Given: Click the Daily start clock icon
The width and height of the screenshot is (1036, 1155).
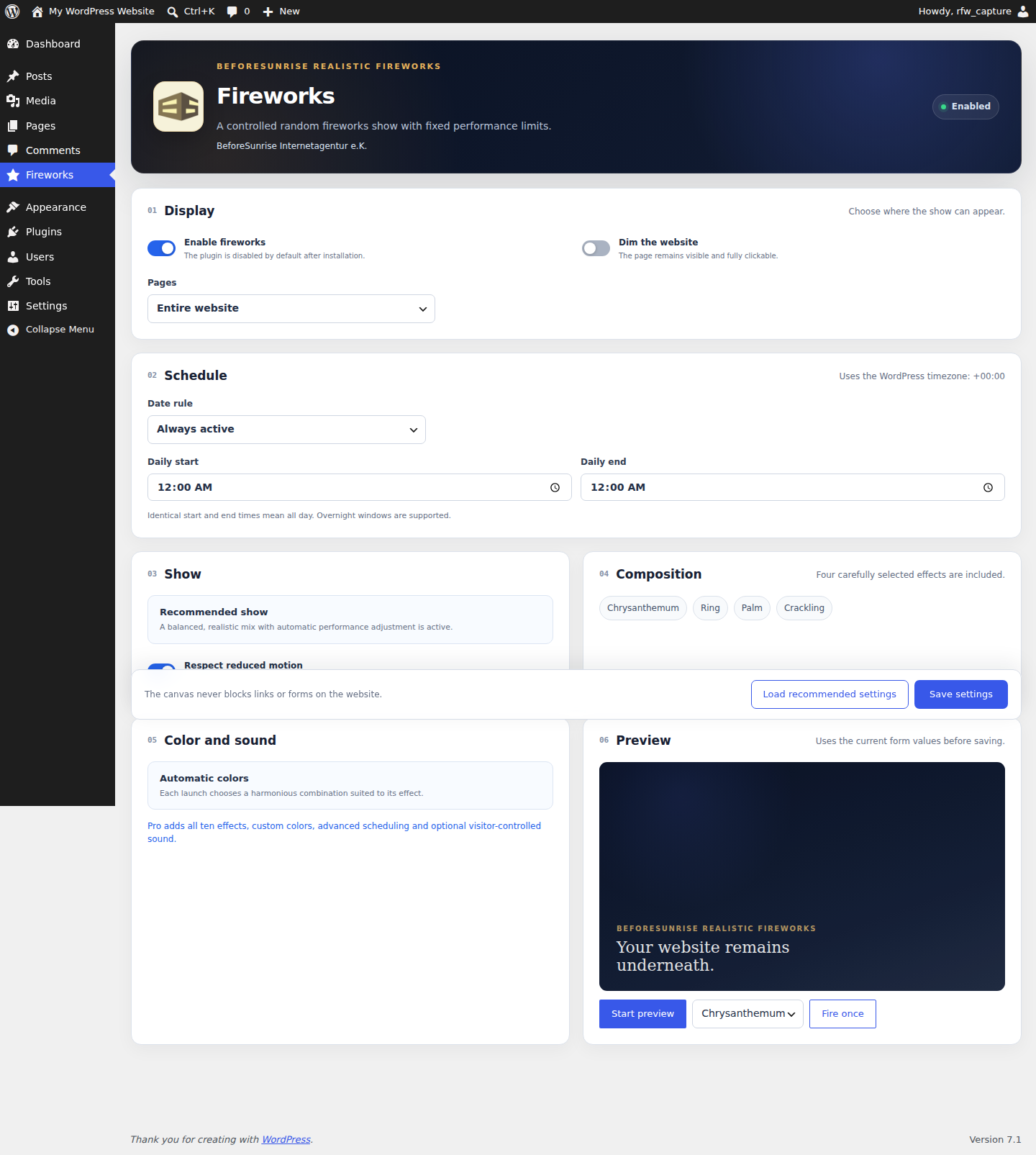Looking at the screenshot, I should click(x=555, y=487).
